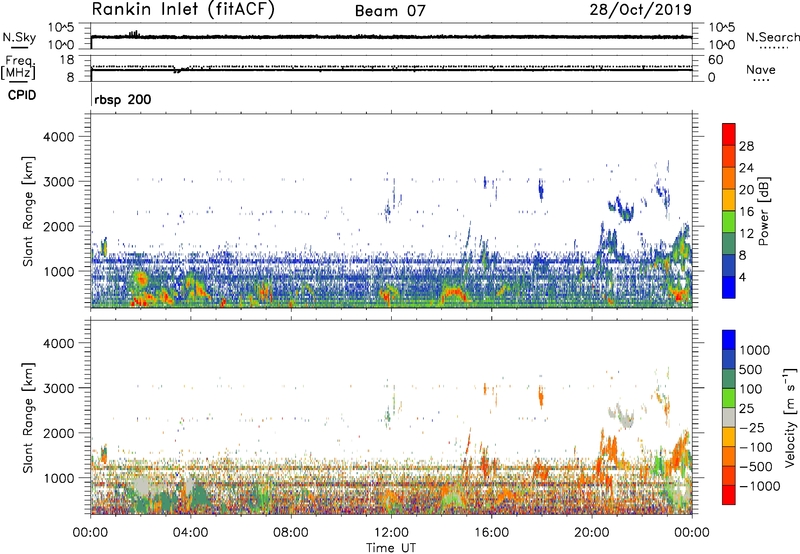Viewport: 800px width, 554px height.
Task: Click the '60' tick on Nave axis
Action: coord(715,60)
